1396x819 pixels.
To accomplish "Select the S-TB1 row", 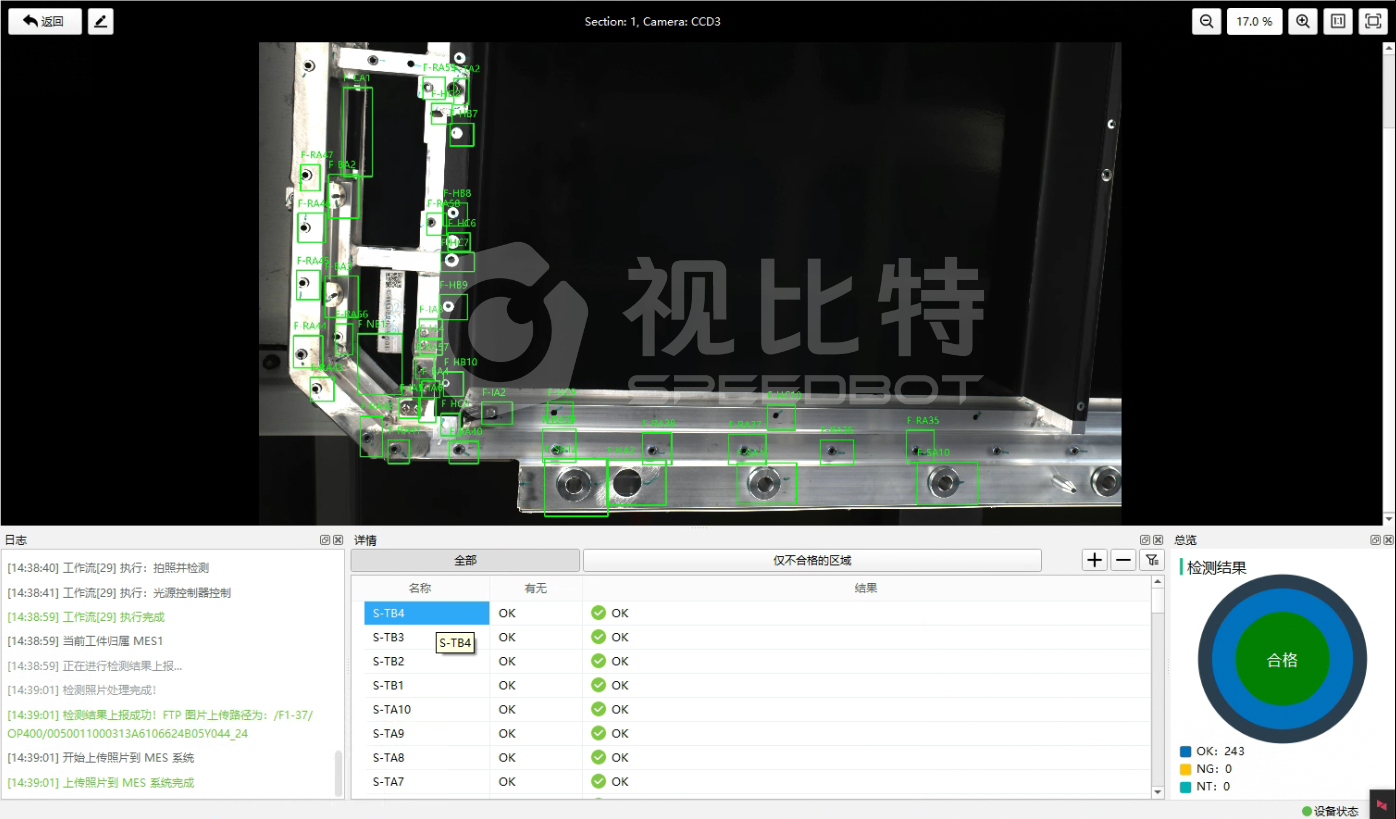I will point(757,685).
